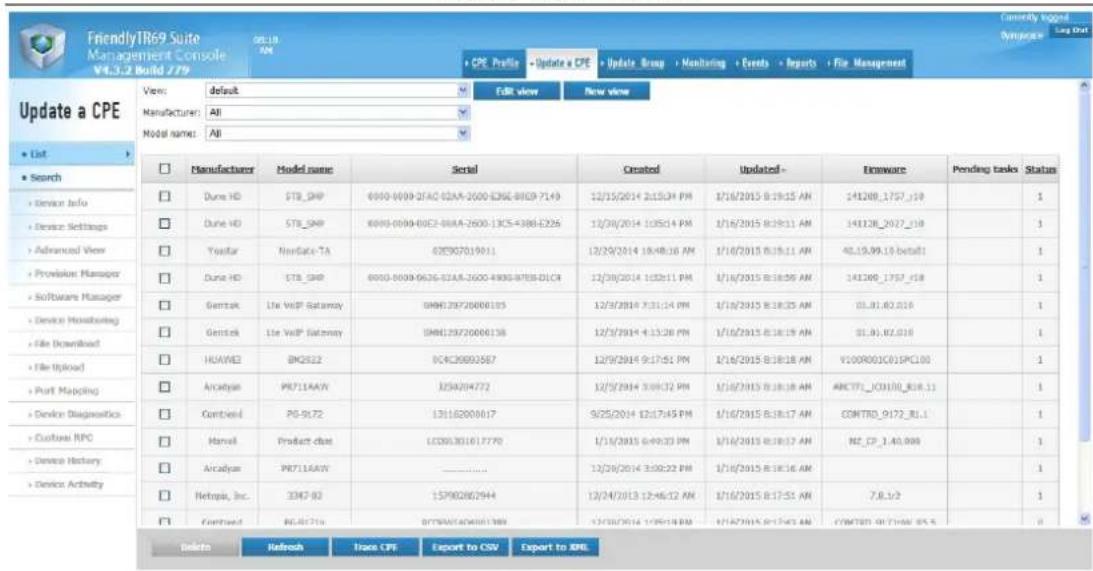
Task: Click the Yealink manufacturer cell
Action: pyautogui.click(x=222, y=251)
